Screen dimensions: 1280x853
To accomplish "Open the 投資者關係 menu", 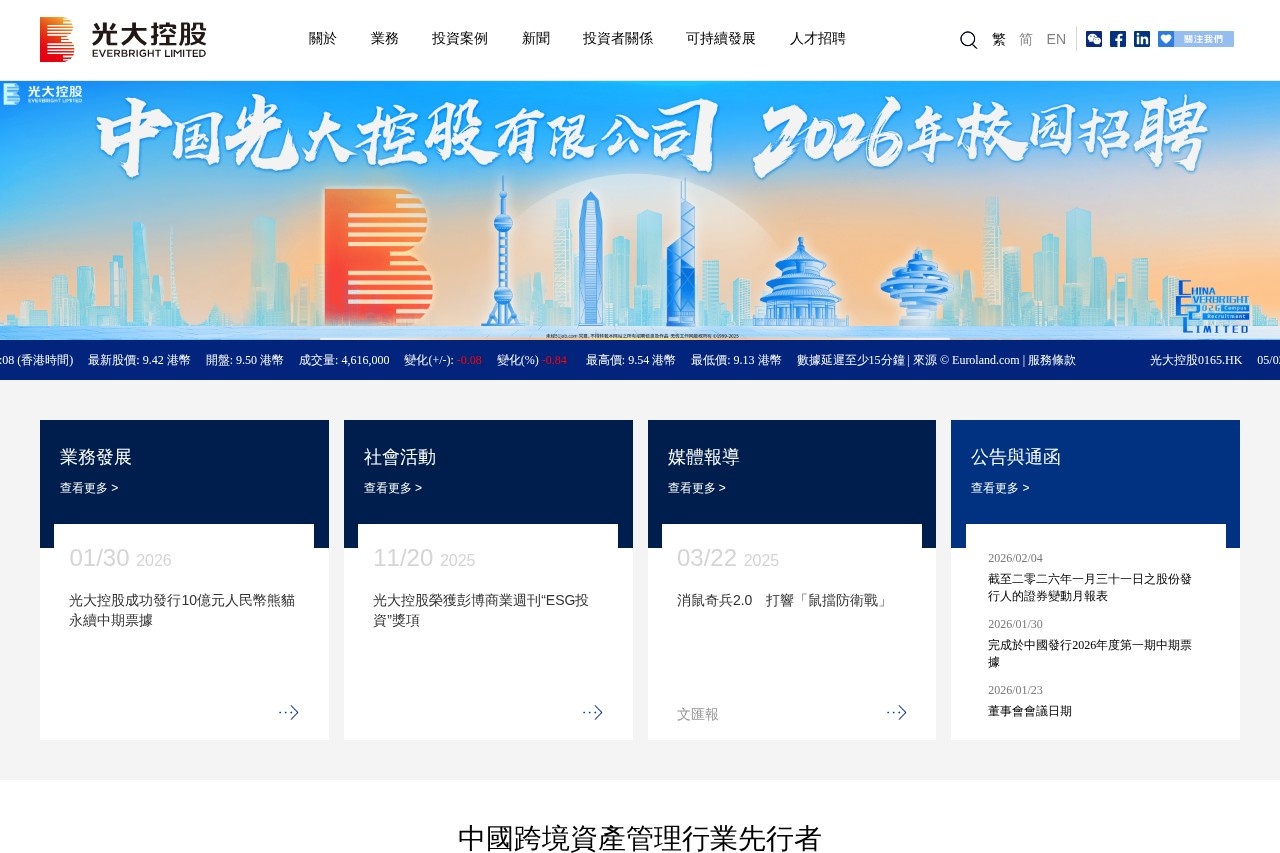I will tap(618, 39).
